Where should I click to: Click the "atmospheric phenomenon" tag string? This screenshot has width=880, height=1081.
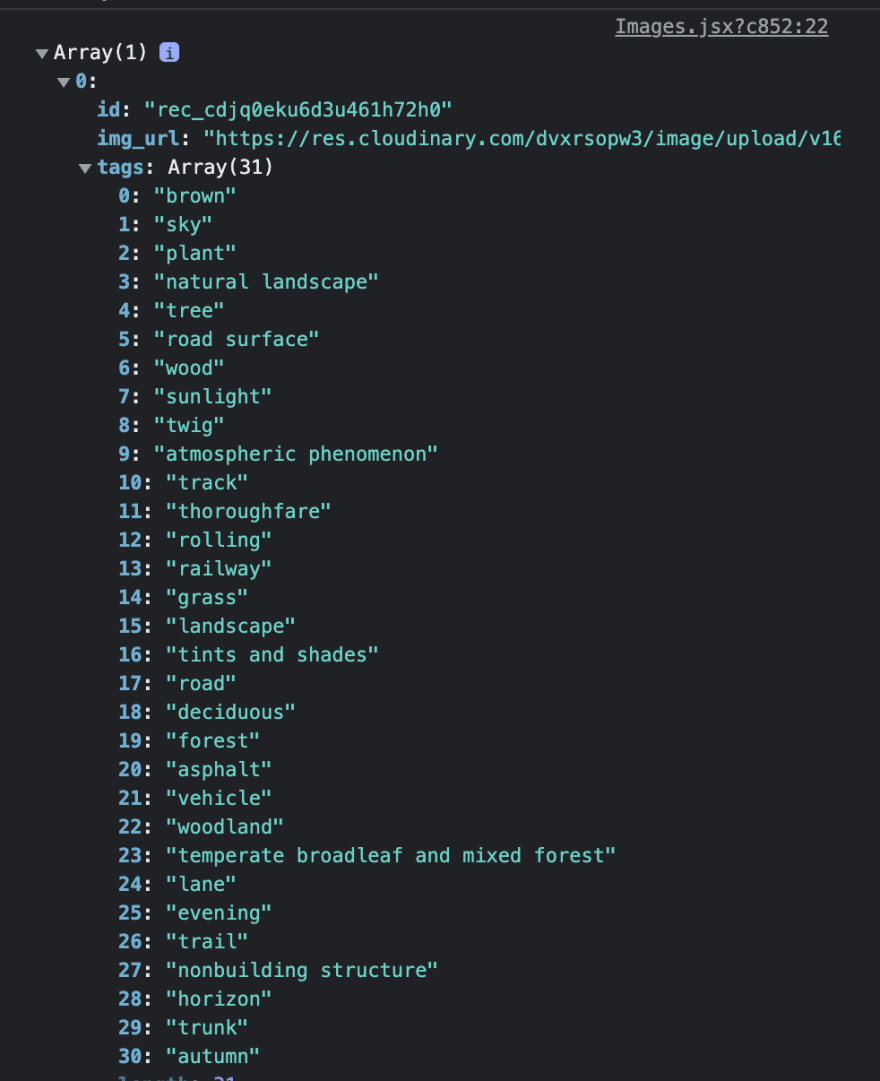[298, 453]
